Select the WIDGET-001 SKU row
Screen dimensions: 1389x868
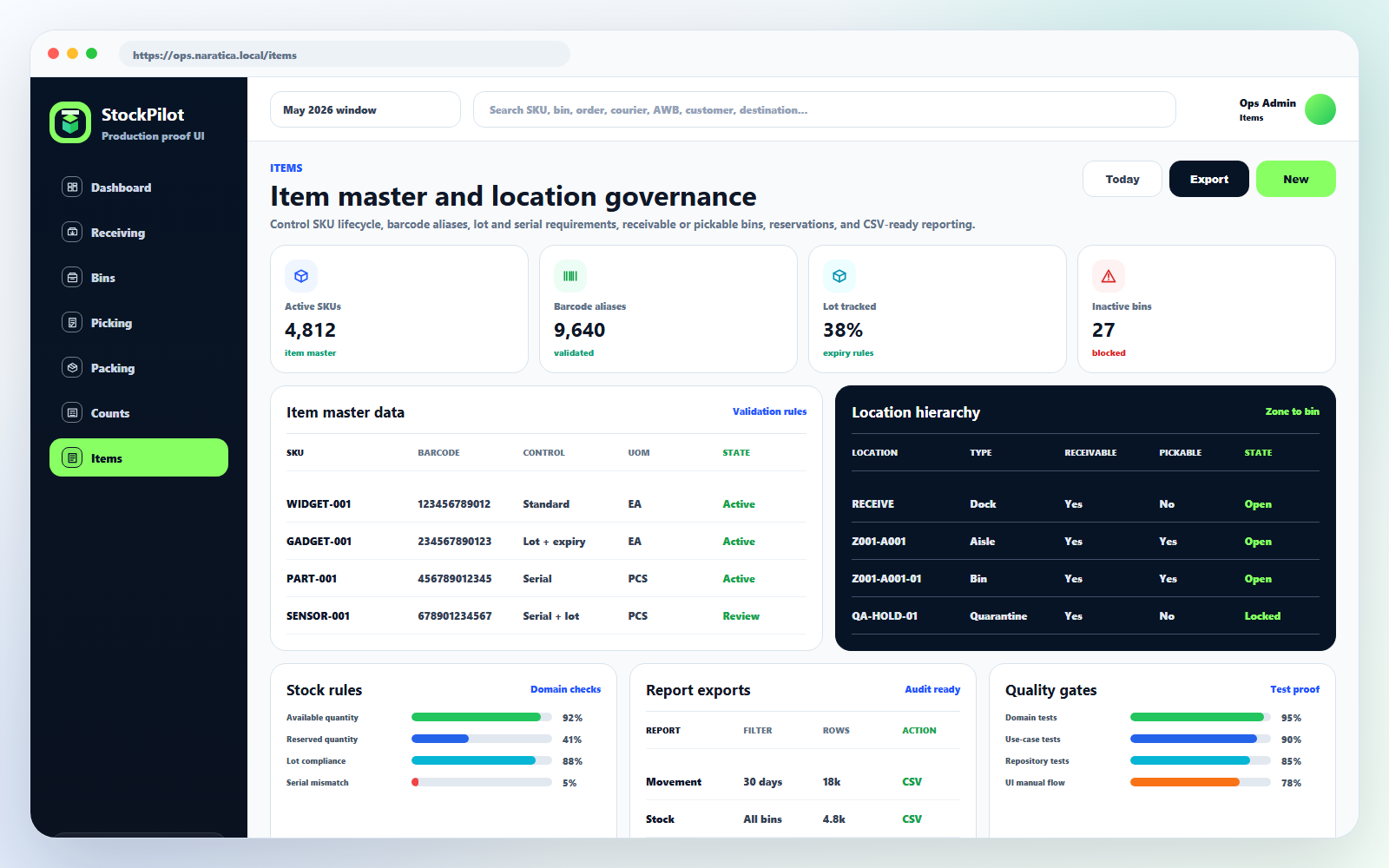tap(546, 503)
